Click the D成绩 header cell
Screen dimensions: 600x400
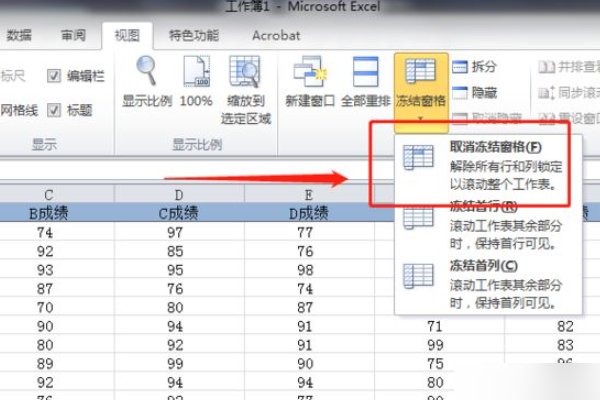pos(308,213)
